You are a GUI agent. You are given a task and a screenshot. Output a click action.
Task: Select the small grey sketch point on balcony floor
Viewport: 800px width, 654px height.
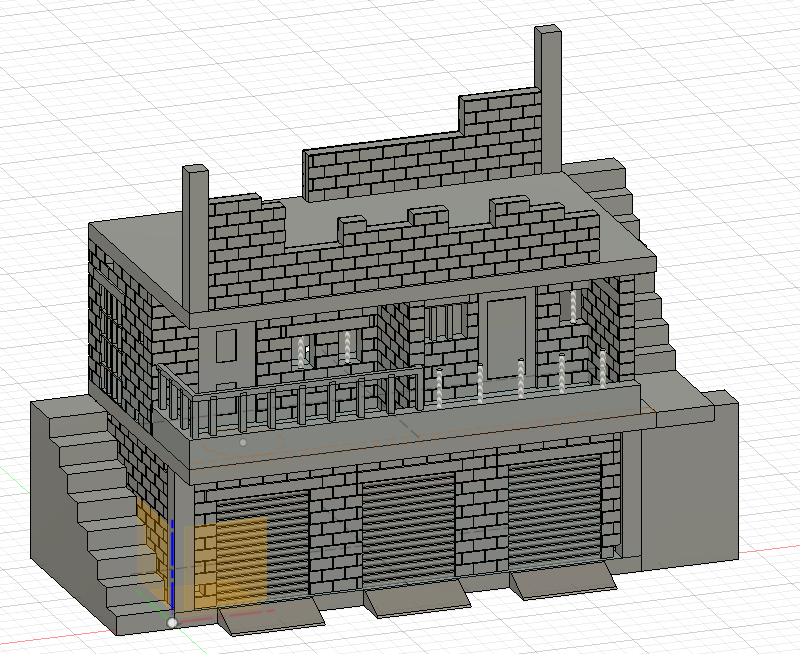243,442
